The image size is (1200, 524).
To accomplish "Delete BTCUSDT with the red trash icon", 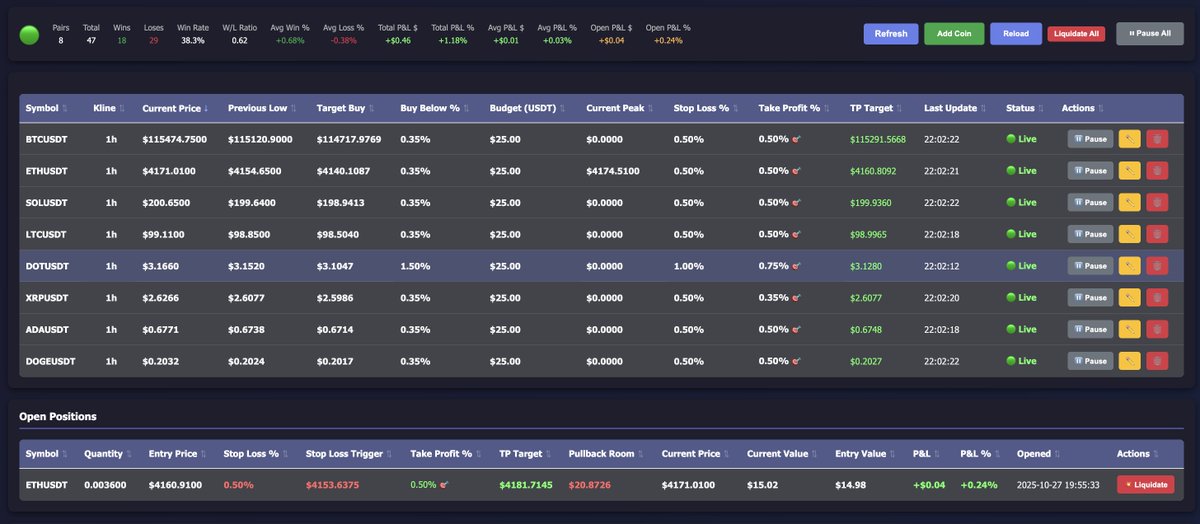I will click(x=1157, y=139).
